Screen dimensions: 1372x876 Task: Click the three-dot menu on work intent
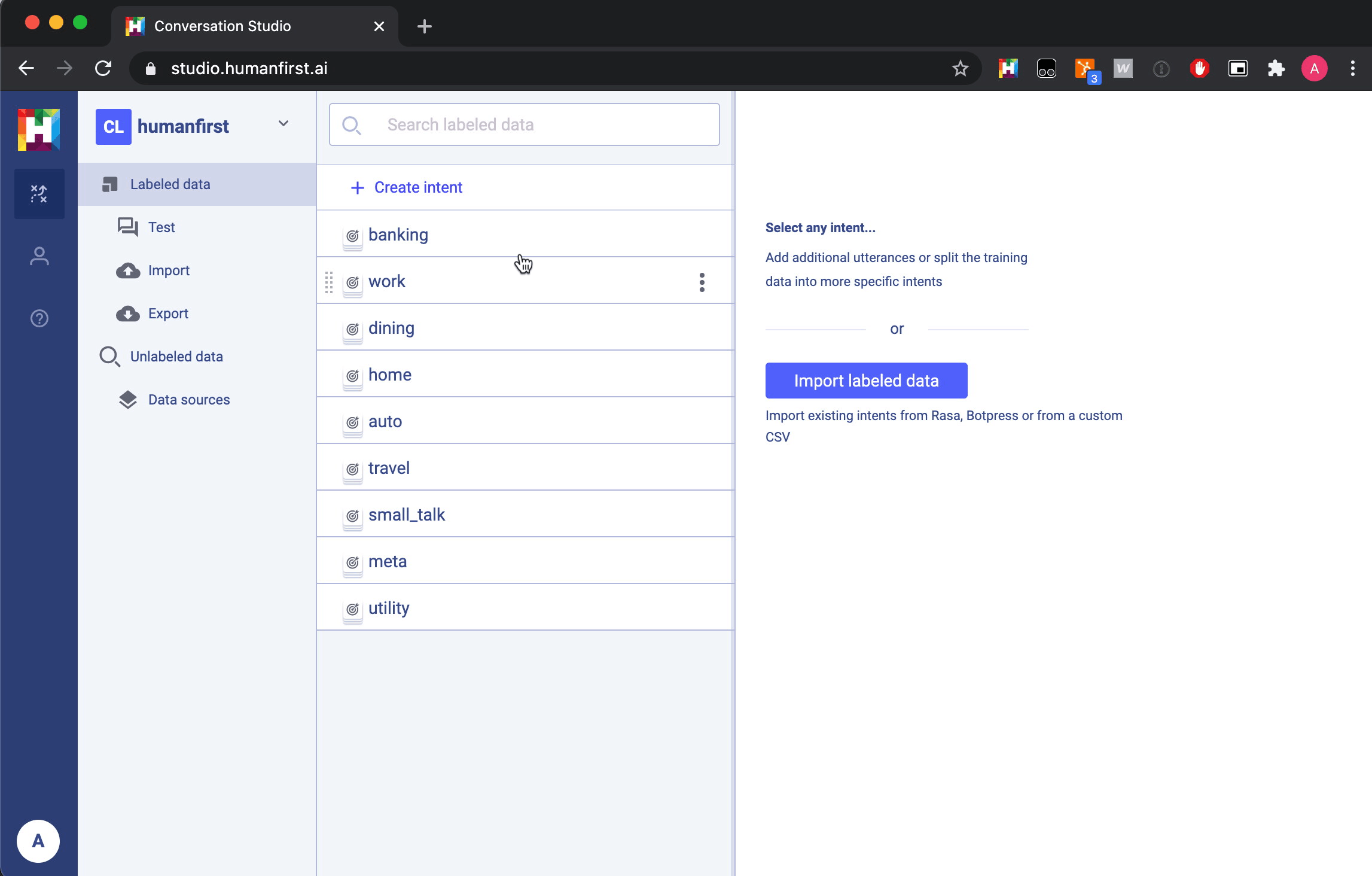pyautogui.click(x=702, y=282)
